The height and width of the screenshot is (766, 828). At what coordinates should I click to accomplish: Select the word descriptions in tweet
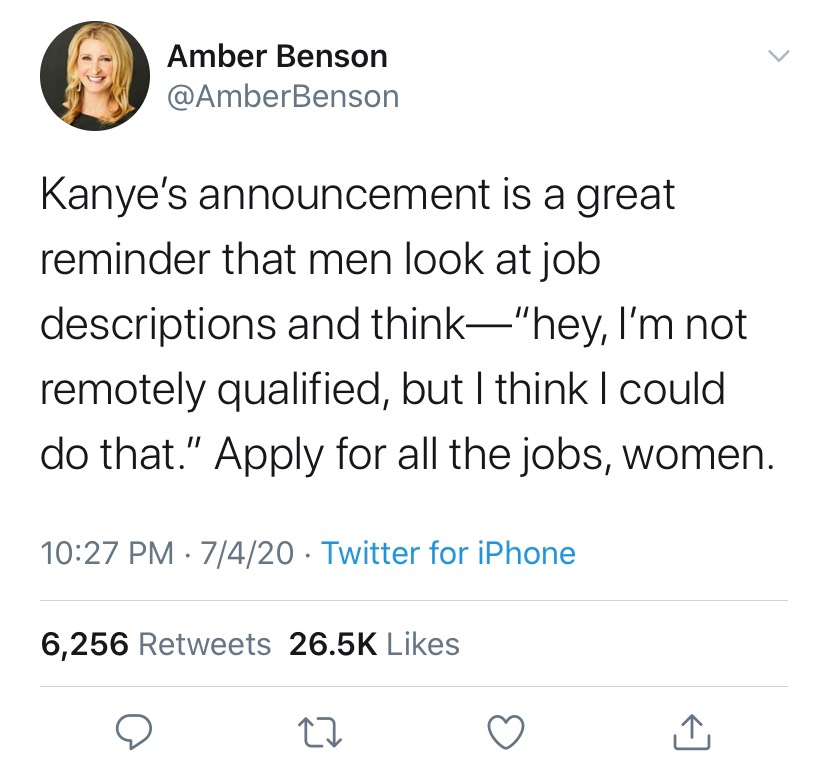click(x=158, y=325)
